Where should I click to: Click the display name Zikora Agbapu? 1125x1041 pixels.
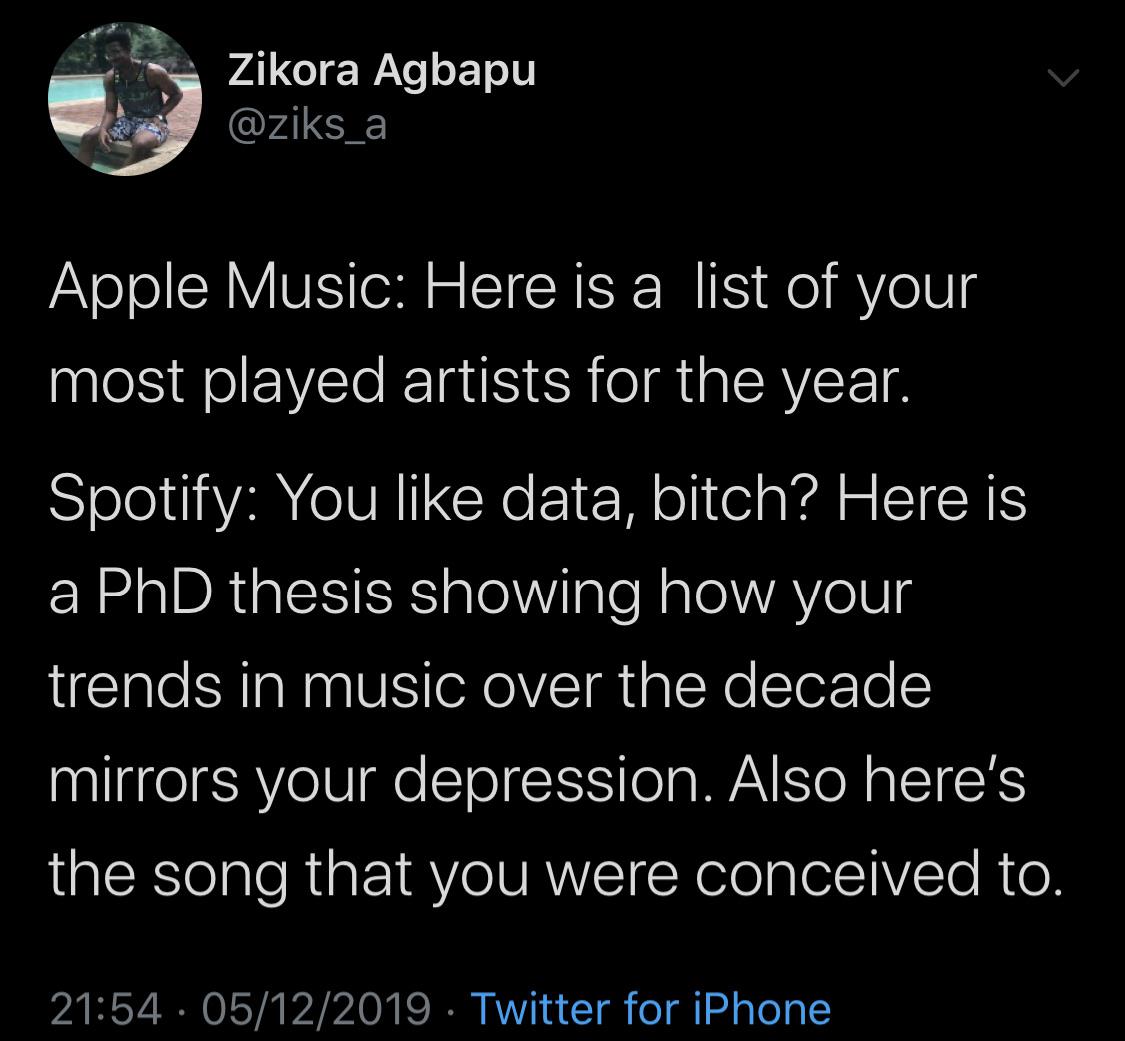381,70
